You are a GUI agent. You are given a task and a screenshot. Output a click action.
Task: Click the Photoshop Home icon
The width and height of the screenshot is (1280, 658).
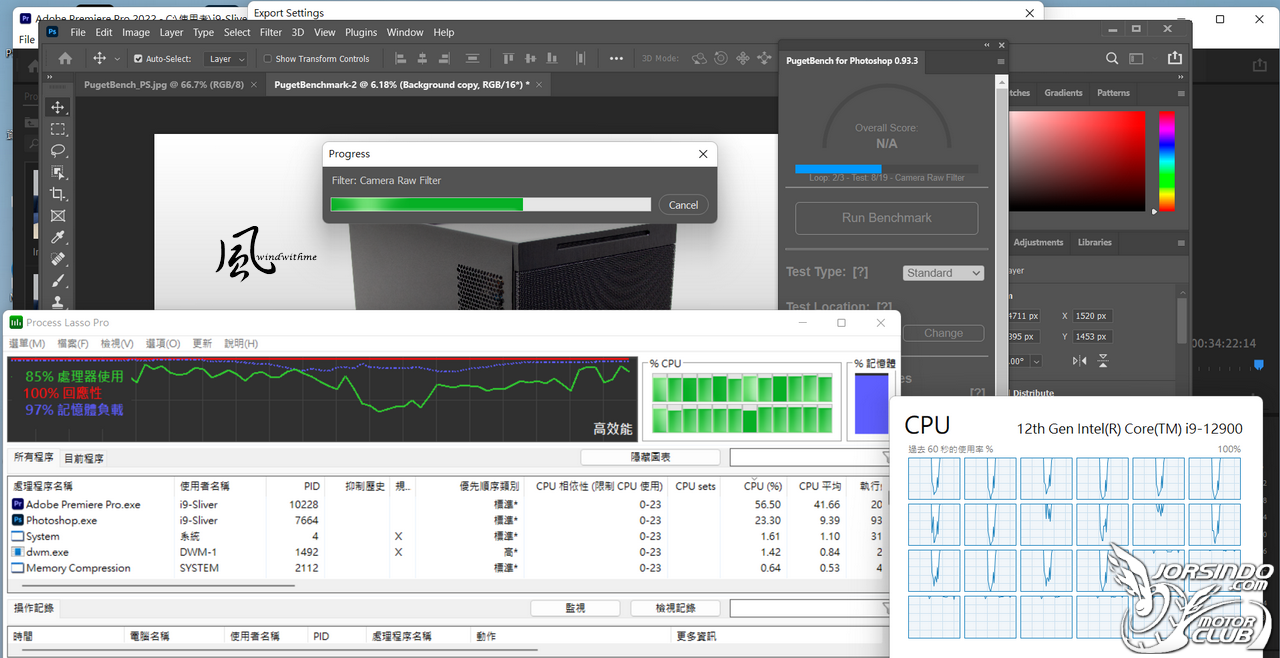65,59
